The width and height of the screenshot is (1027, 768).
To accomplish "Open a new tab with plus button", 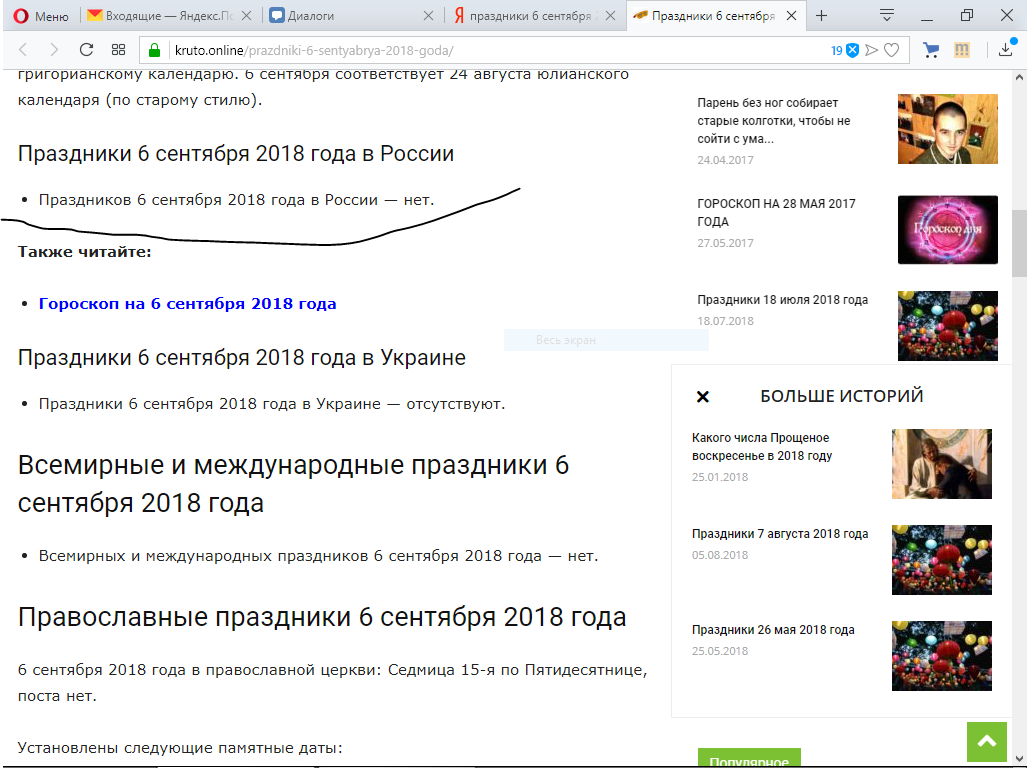I will [x=822, y=16].
